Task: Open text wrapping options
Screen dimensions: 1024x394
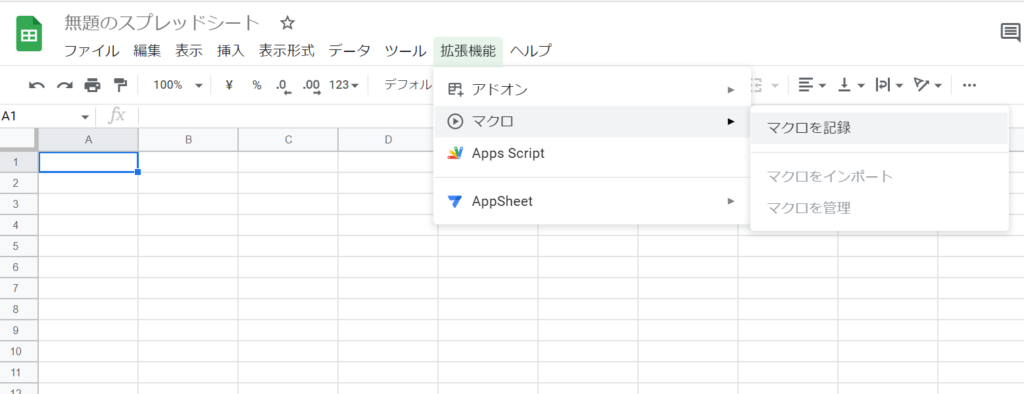Action: pos(889,85)
